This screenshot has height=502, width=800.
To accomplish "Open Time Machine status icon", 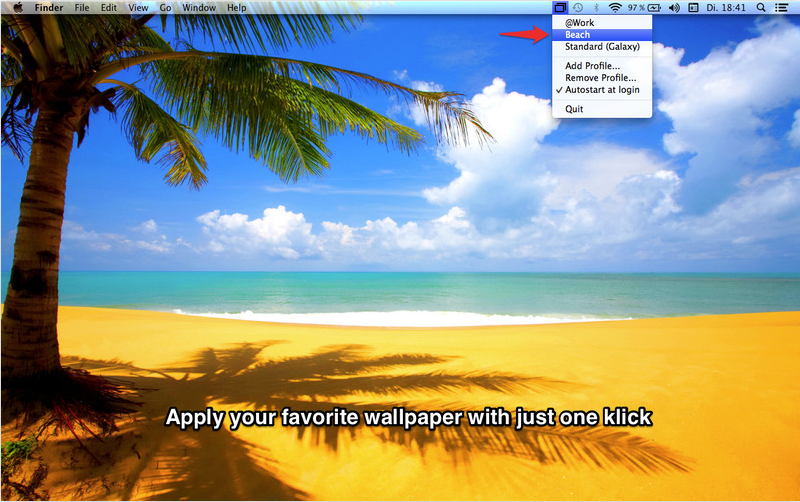I will click(x=578, y=7).
